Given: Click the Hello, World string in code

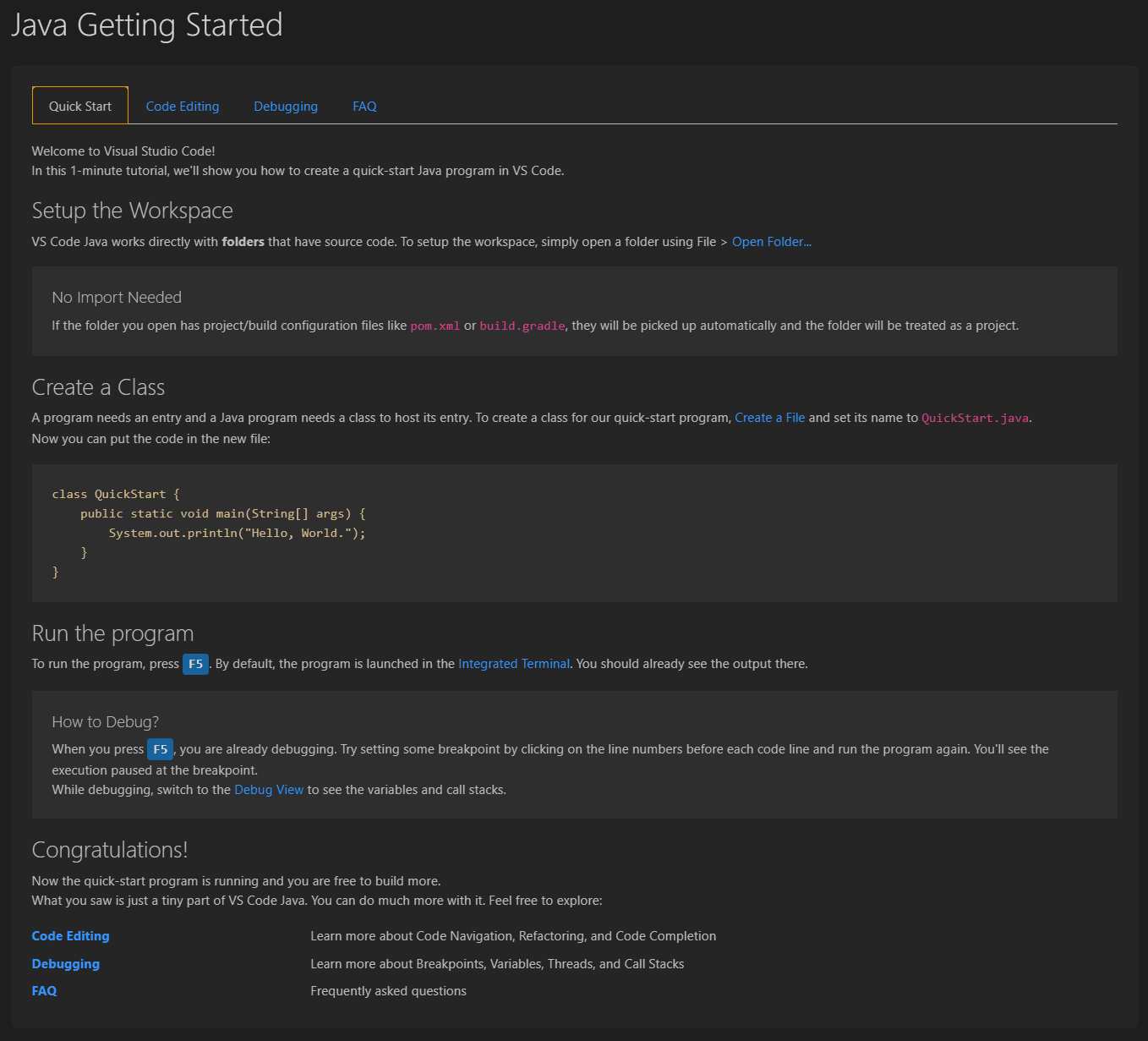Looking at the screenshot, I should 298,533.
